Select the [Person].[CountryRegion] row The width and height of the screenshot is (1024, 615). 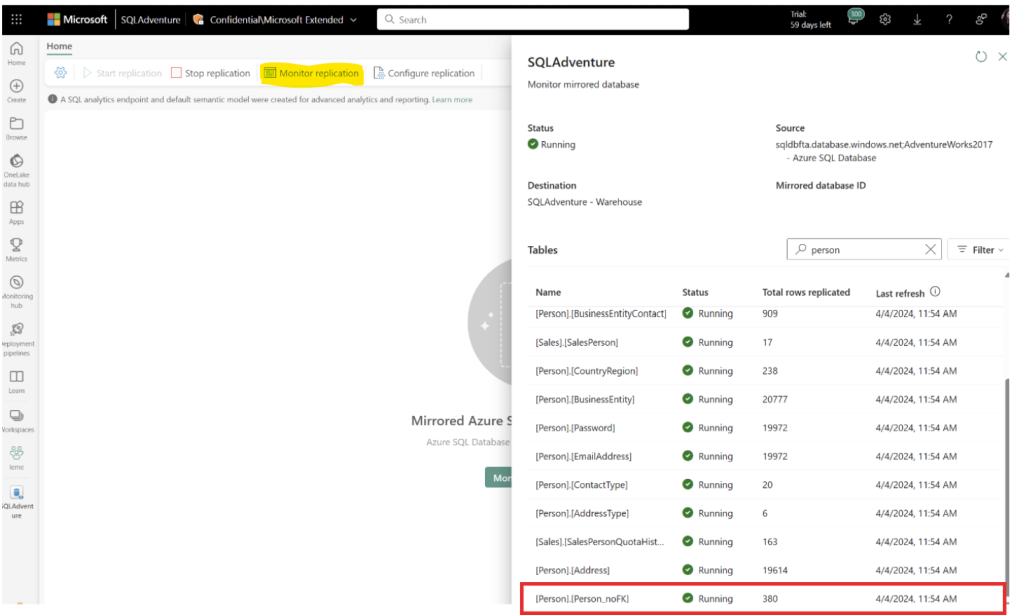coord(765,371)
